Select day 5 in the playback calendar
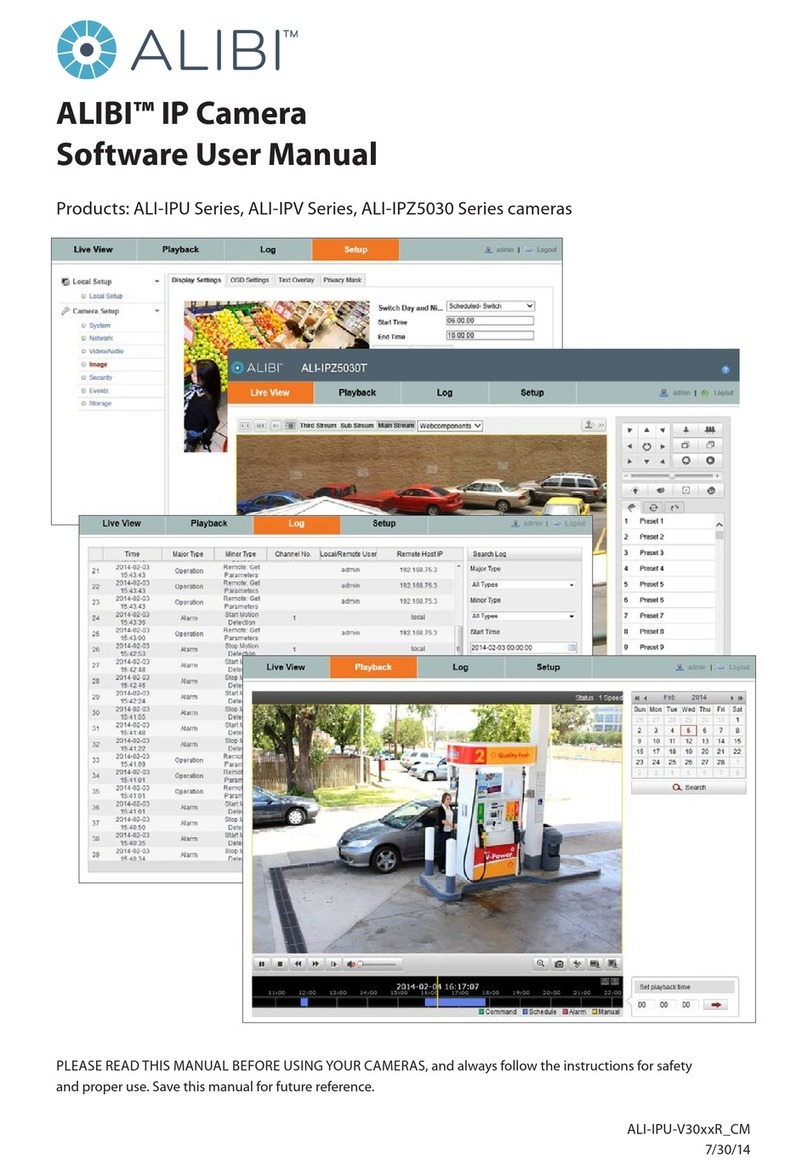808x1175 pixels. coord(688,730)
